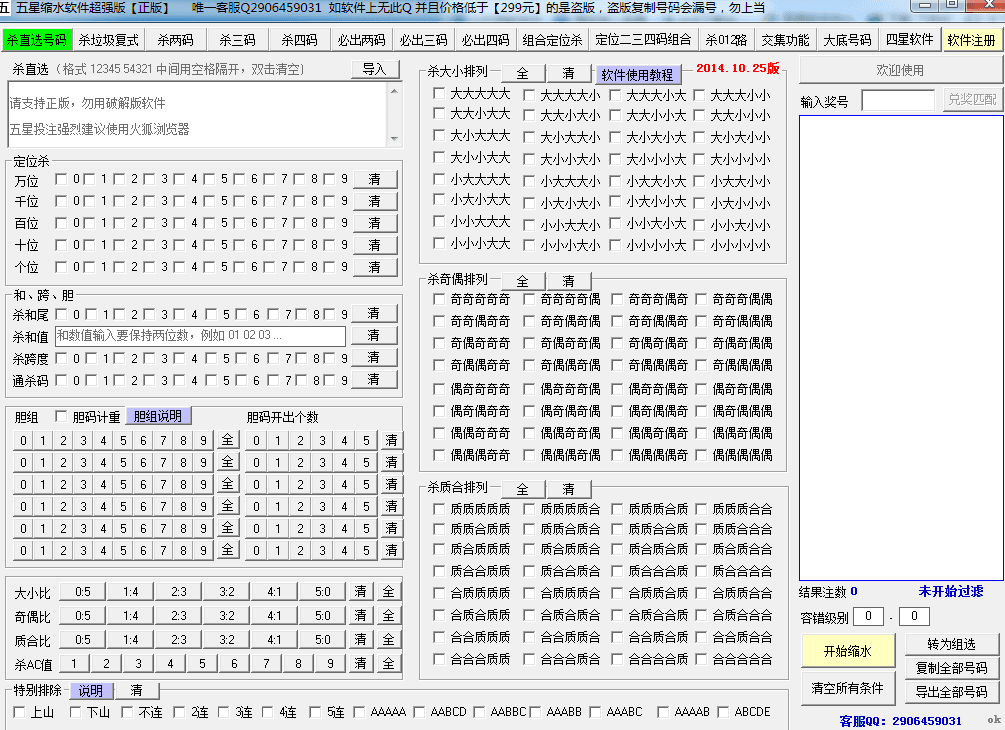
Task: Tick the 奇奇奇奇奇 checkbox
Action: pos(440,299)
